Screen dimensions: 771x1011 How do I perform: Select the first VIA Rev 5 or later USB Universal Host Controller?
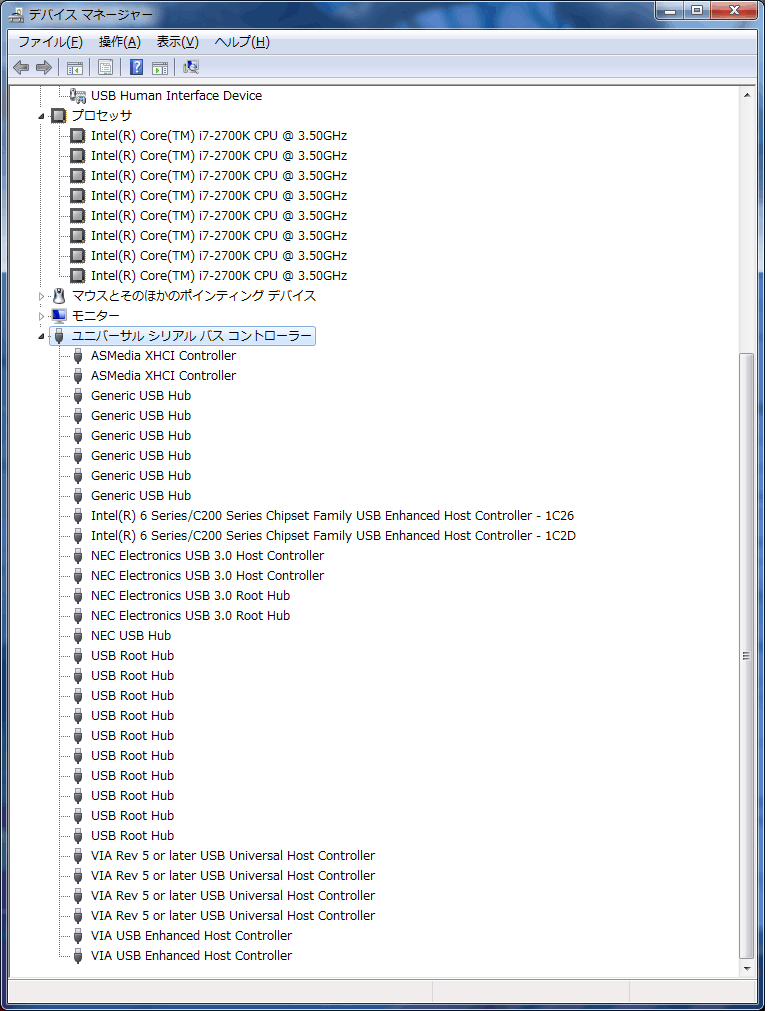tap(233, 855)
